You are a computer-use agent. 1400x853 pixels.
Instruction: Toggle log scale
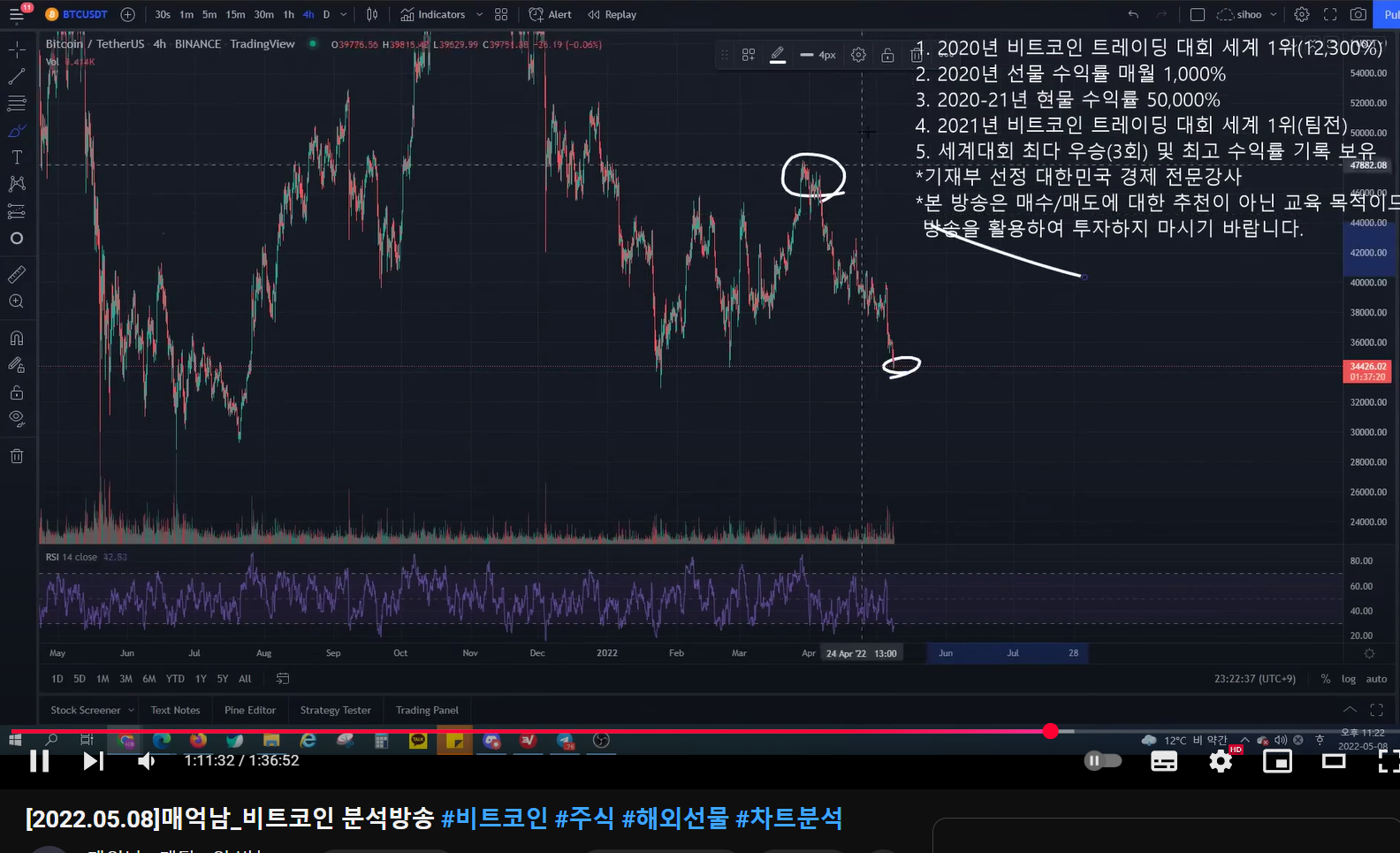point(1348,679)
